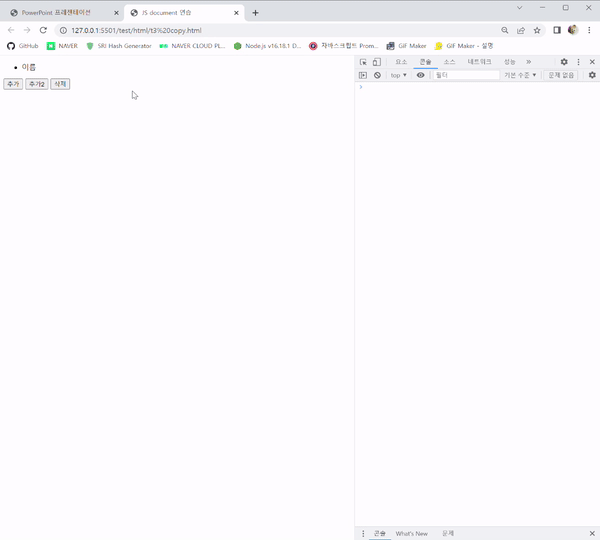Switch to the DevTools 성능 tab
600x540 pixels.
(509, 62)
